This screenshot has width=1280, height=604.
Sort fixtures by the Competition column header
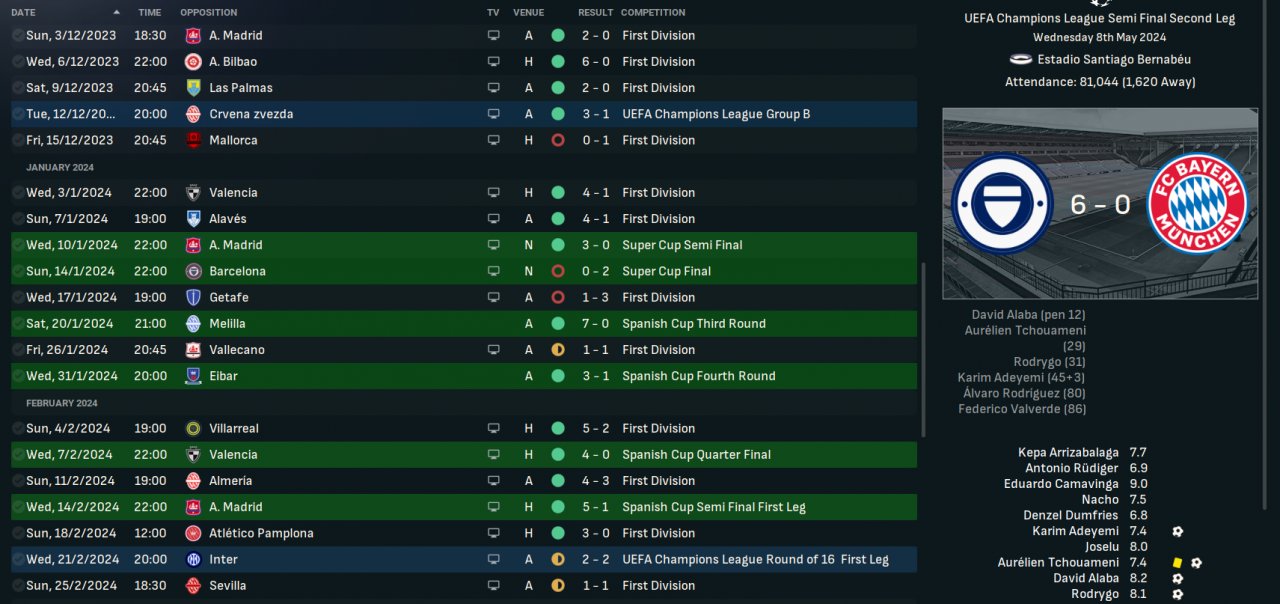(x=653, y=13)
